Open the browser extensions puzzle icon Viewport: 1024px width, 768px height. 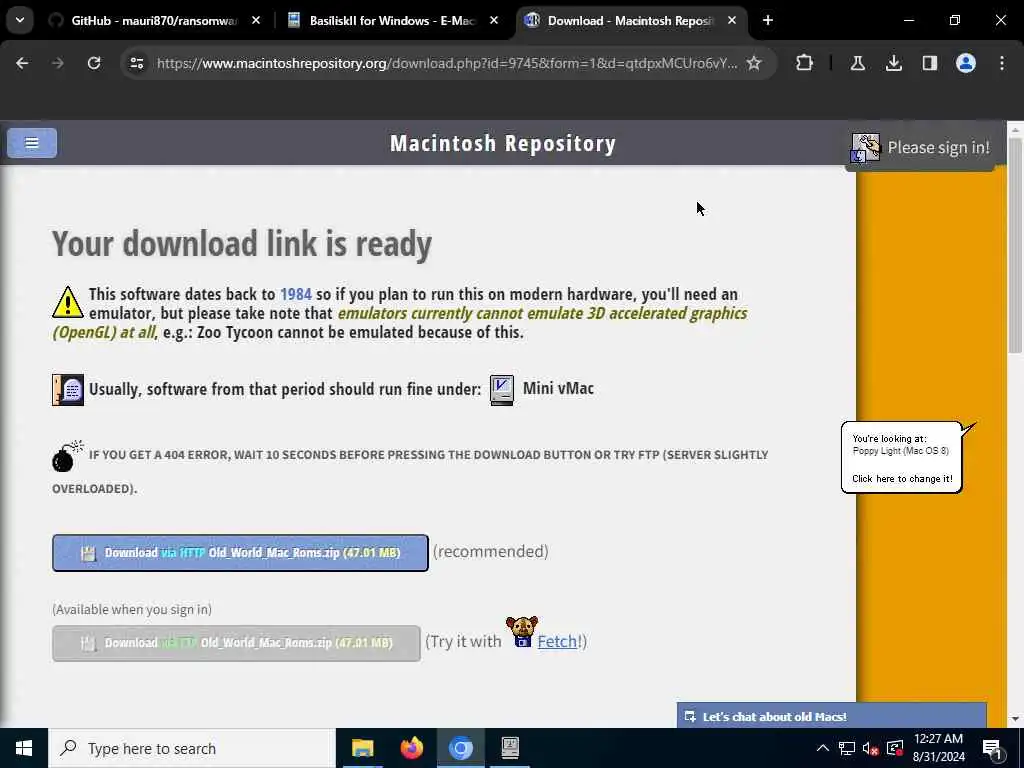click(x=805, y=63)
